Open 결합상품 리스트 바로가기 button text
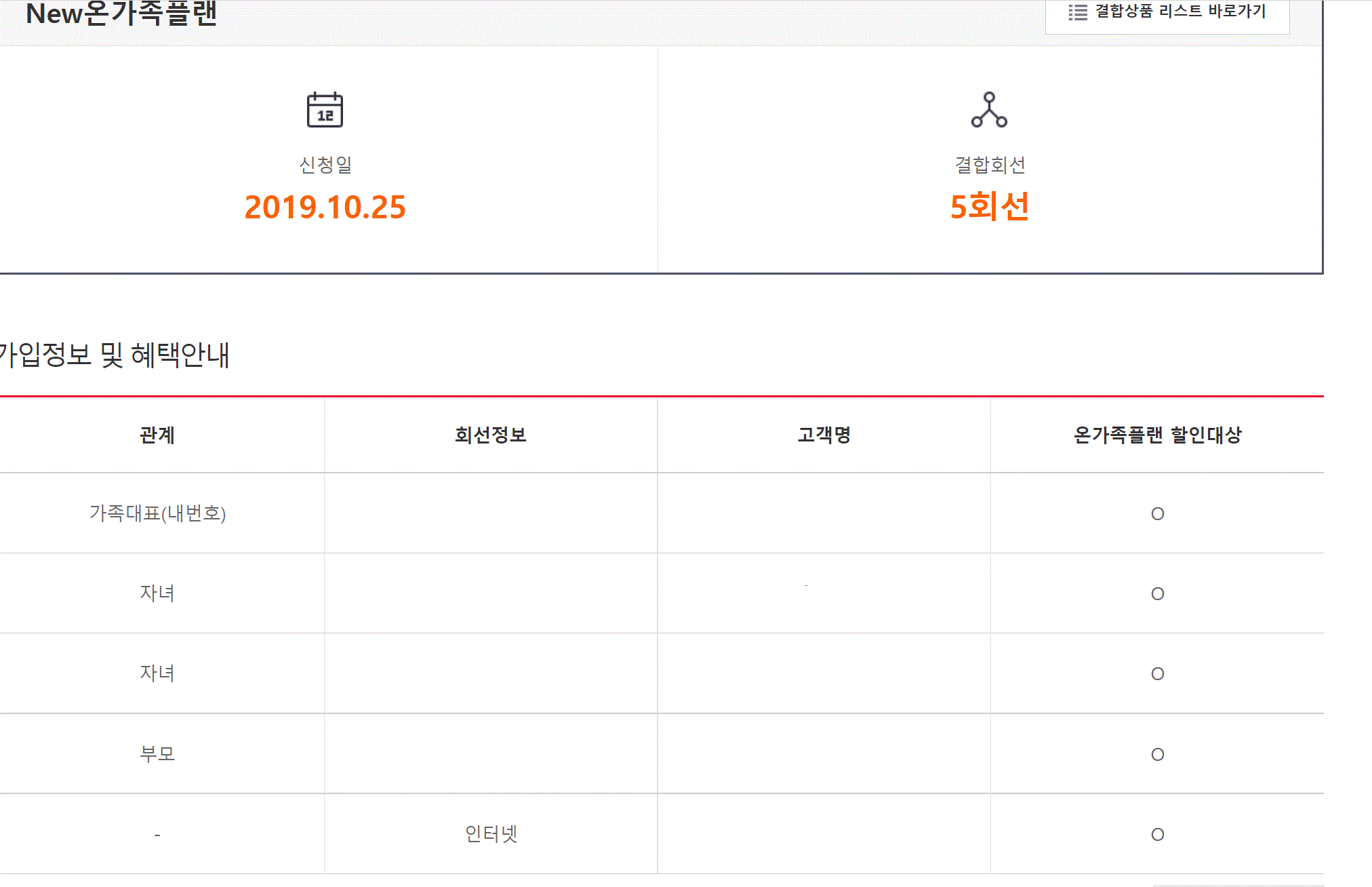The image size is (1372, 887). click(1180, 12)
